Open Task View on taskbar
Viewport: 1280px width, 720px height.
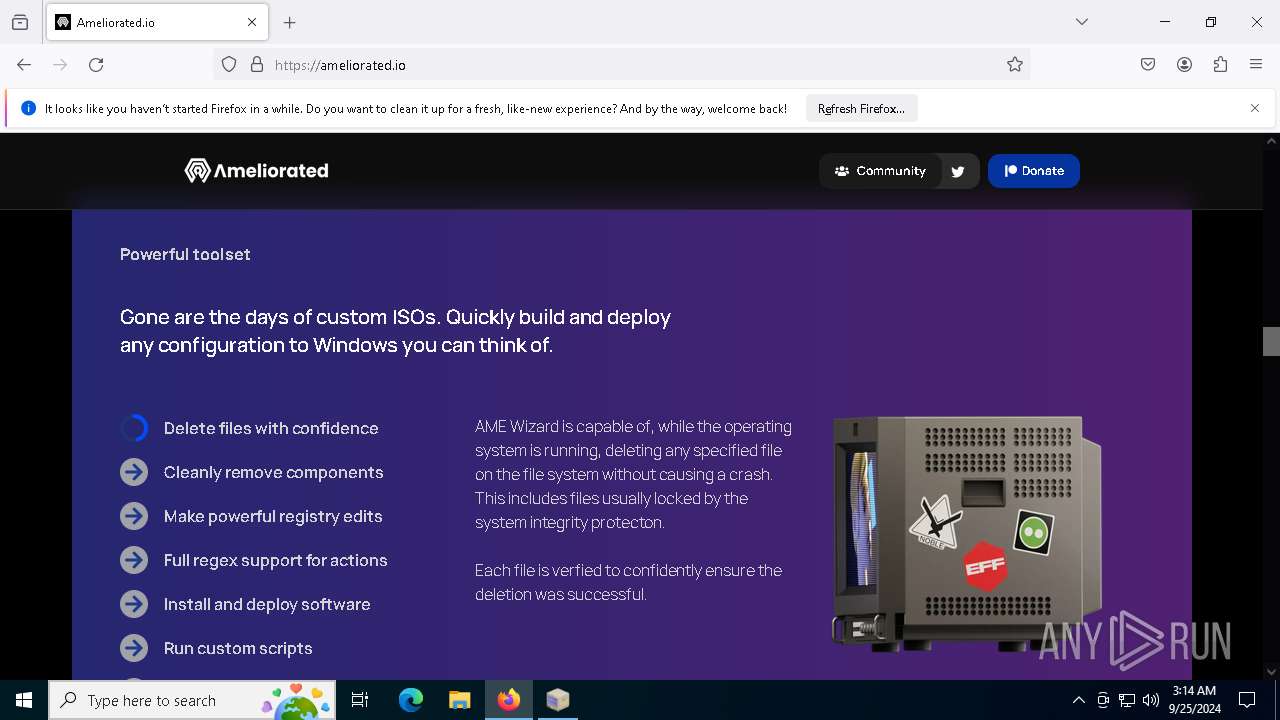tap(360, 700)
